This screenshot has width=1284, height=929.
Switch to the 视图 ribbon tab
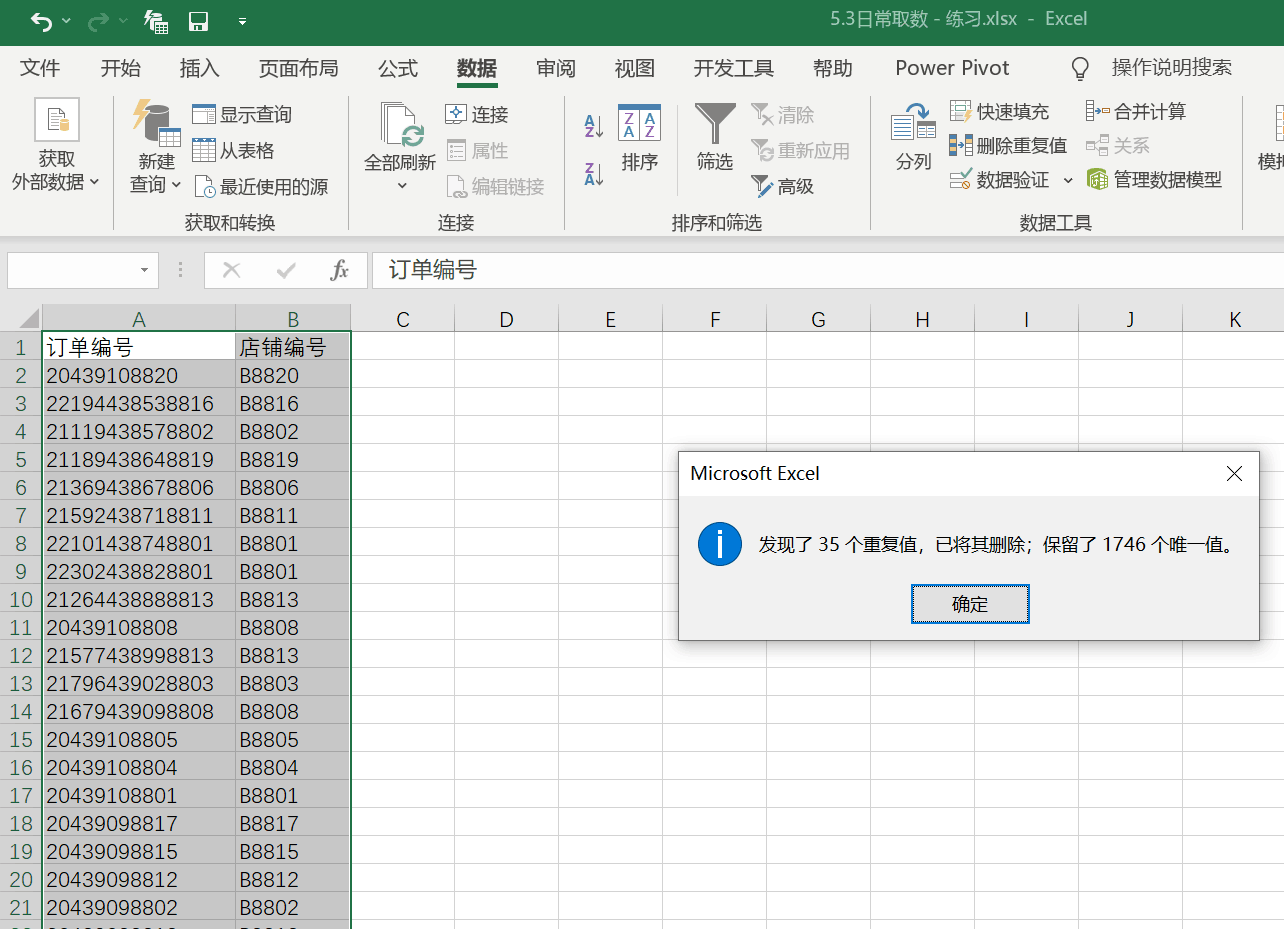635,68
